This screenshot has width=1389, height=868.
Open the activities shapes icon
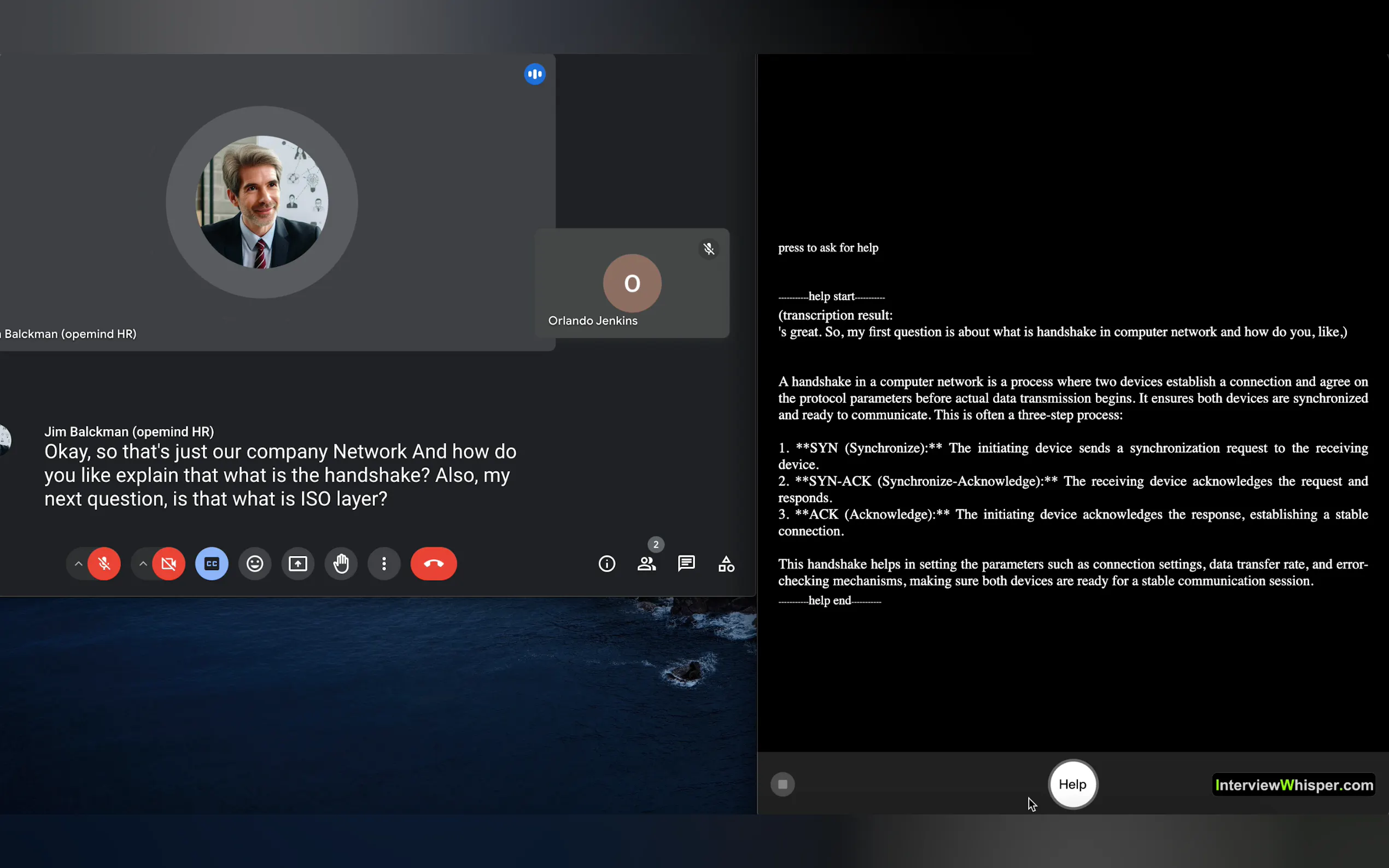(x=726, y=564)
